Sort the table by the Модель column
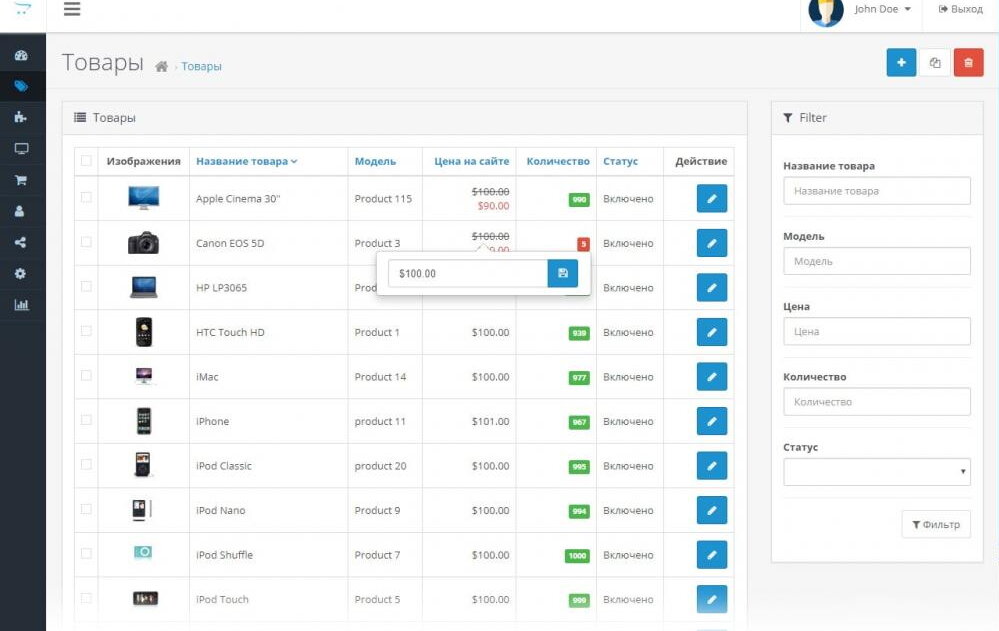 click(x=375, y=161)
